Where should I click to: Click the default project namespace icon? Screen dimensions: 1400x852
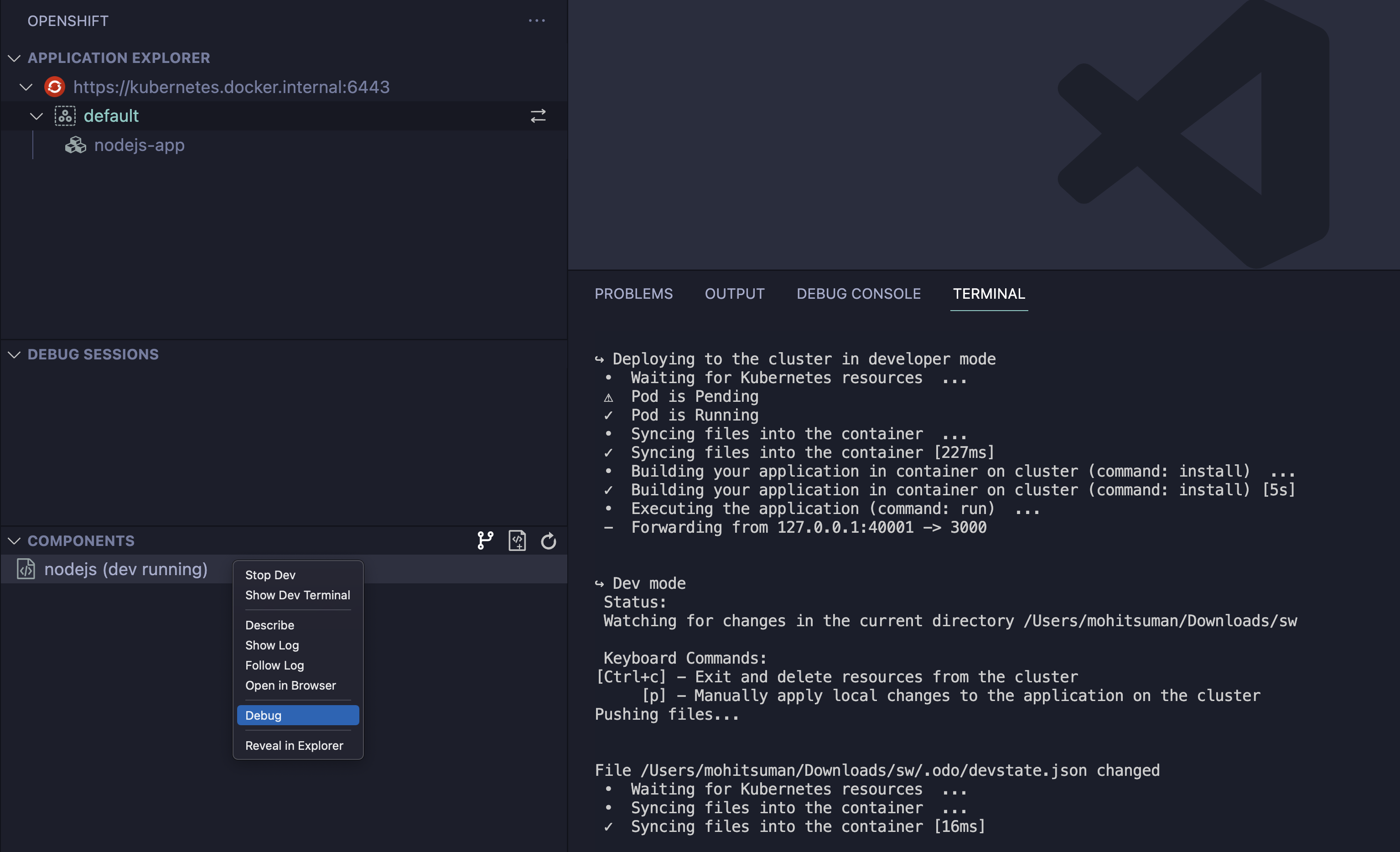pyautogui.click(x=65, y=116)
